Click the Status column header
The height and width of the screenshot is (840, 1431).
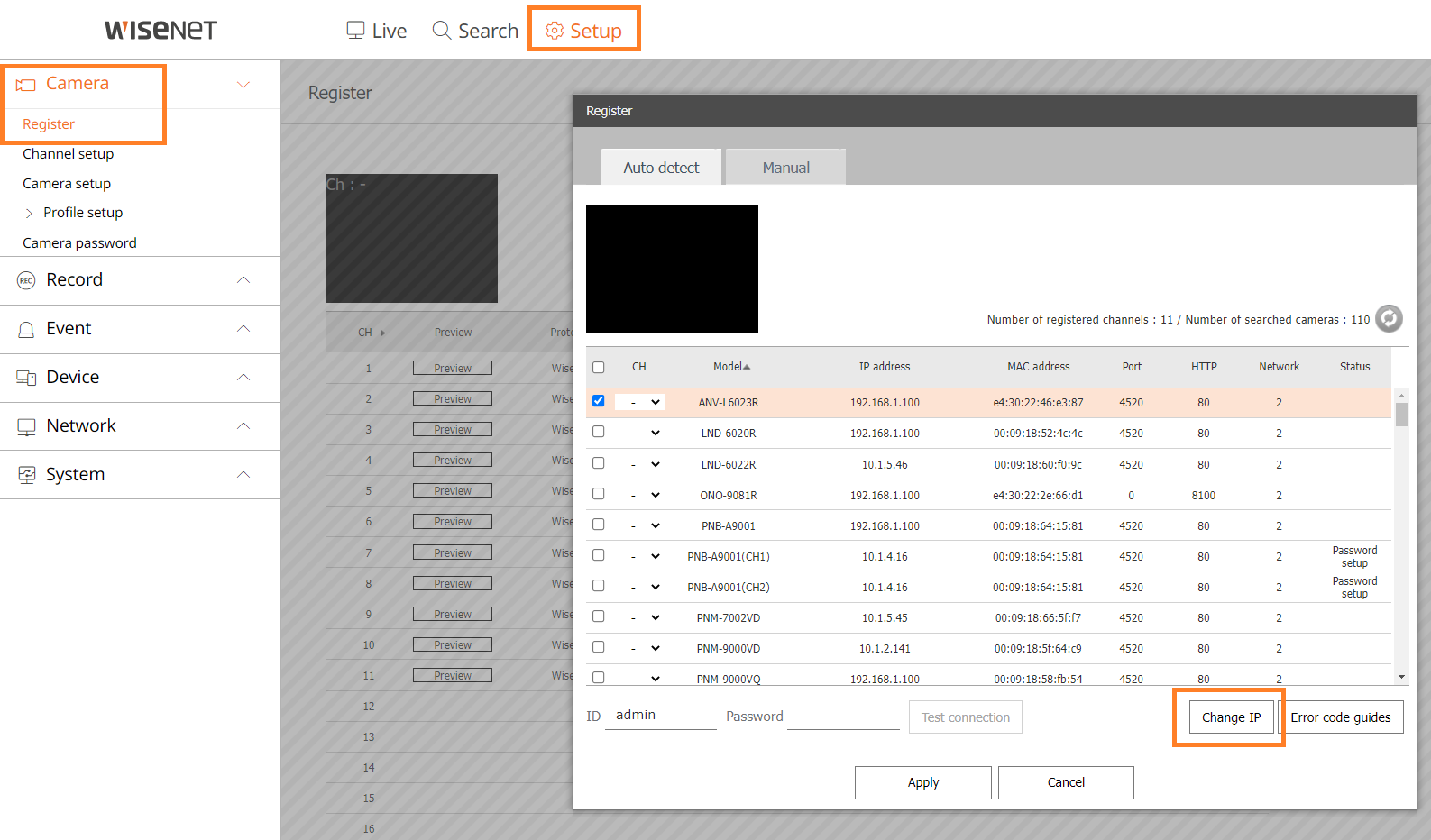[1354, 367]
